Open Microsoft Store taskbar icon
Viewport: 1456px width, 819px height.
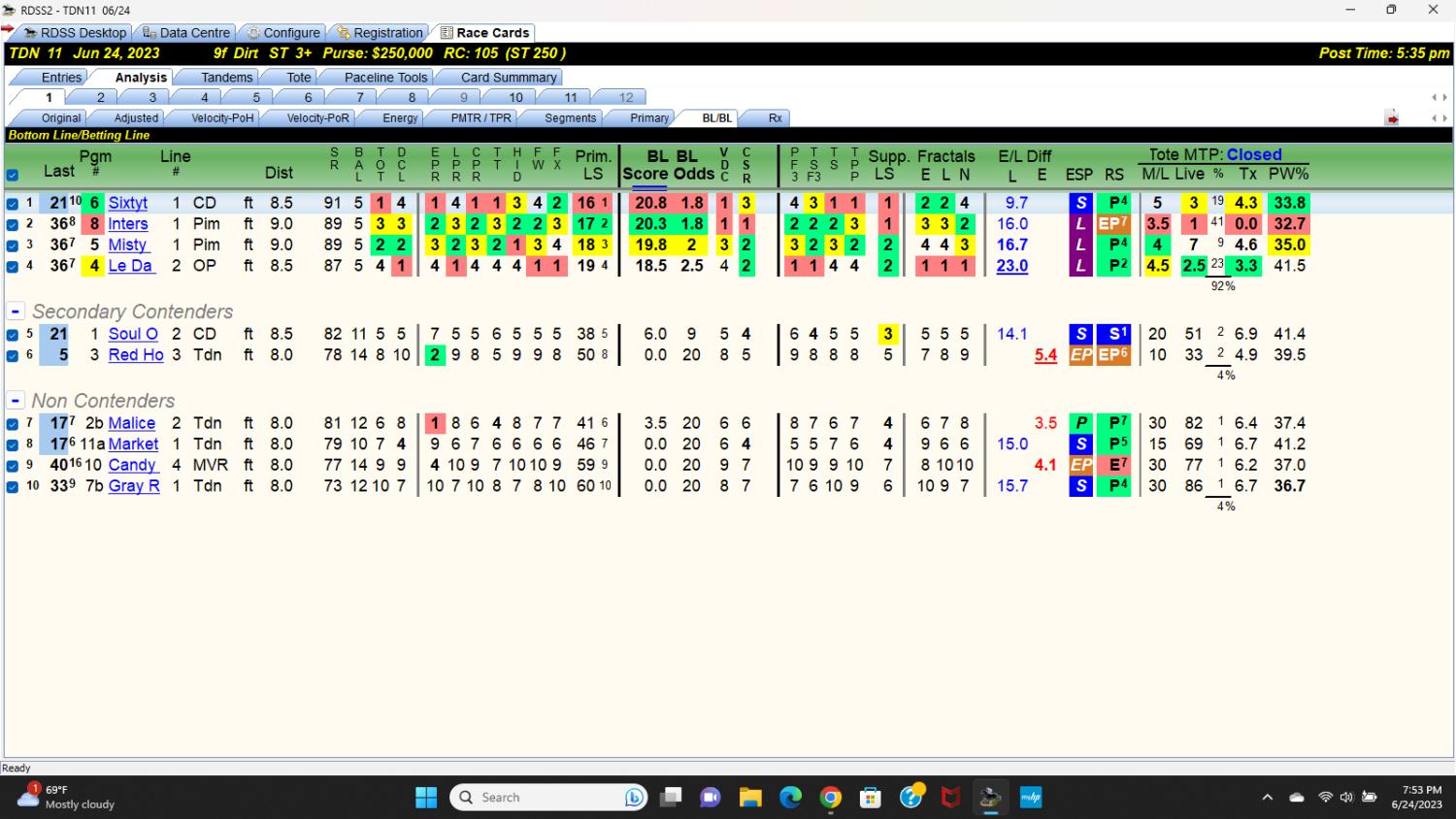click(871, 798)
